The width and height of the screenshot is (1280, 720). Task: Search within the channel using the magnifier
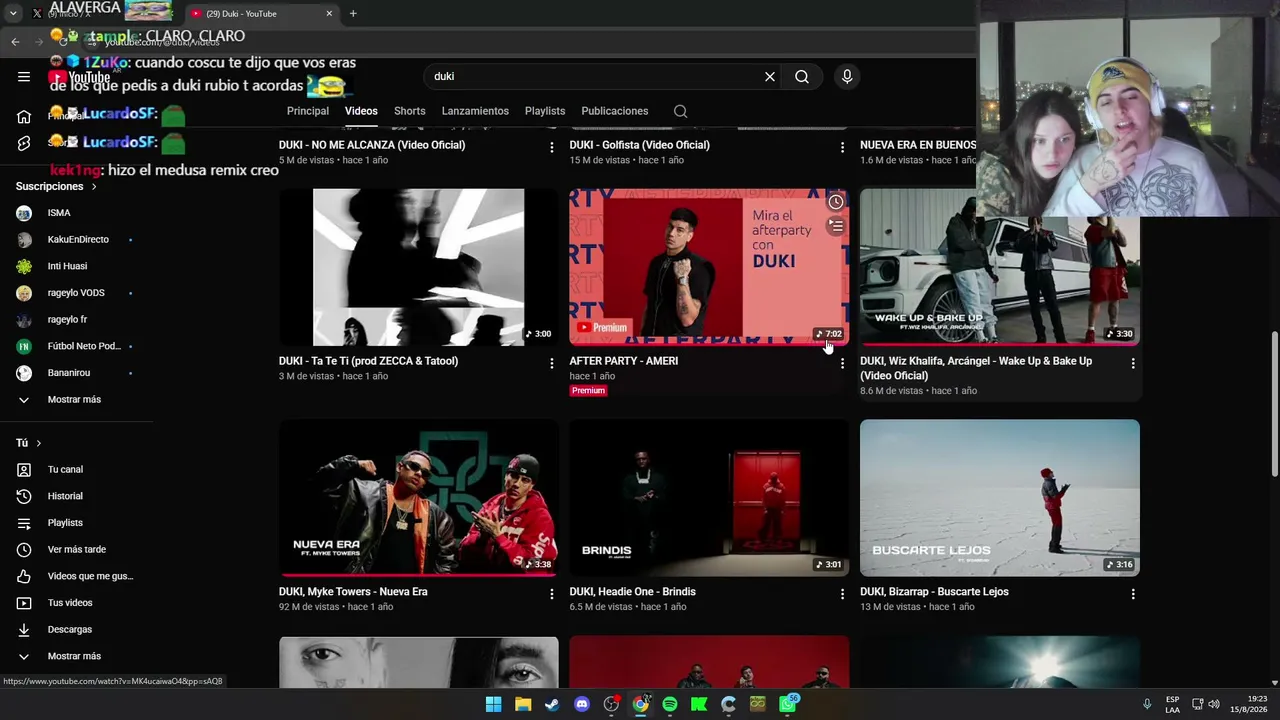pos(680,111)
